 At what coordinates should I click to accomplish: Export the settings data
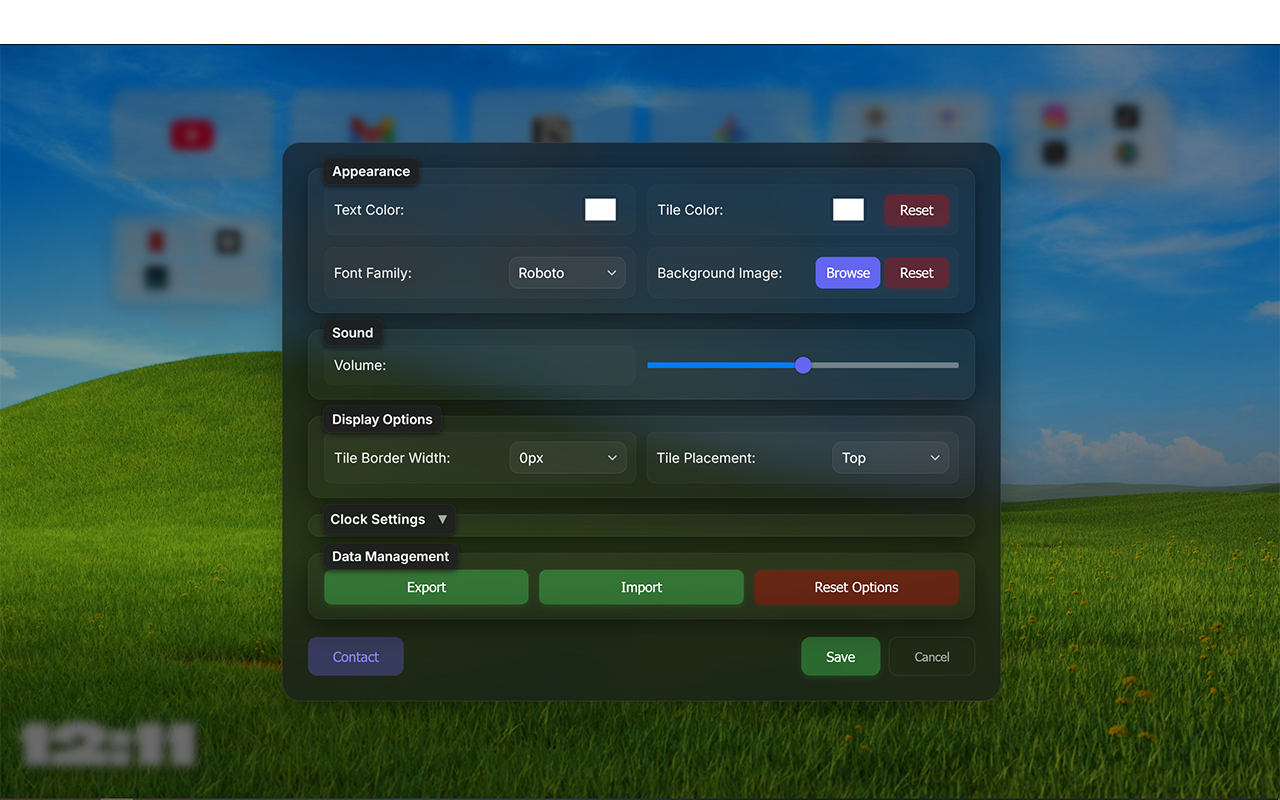(426, 587)
